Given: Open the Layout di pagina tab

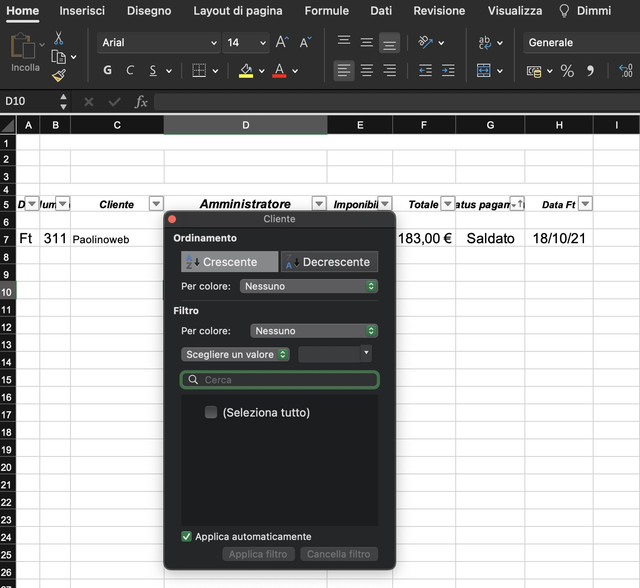Looking at the screenshot, I should coord(238,11).
